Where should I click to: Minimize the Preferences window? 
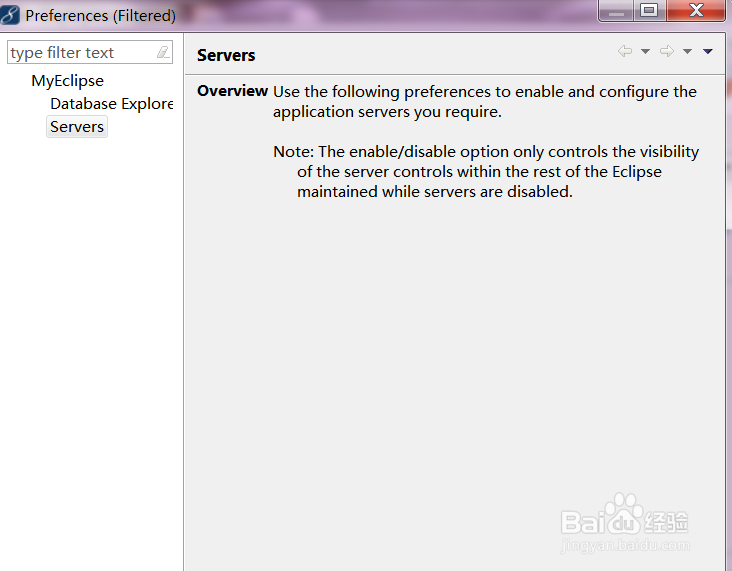point(616,11)
